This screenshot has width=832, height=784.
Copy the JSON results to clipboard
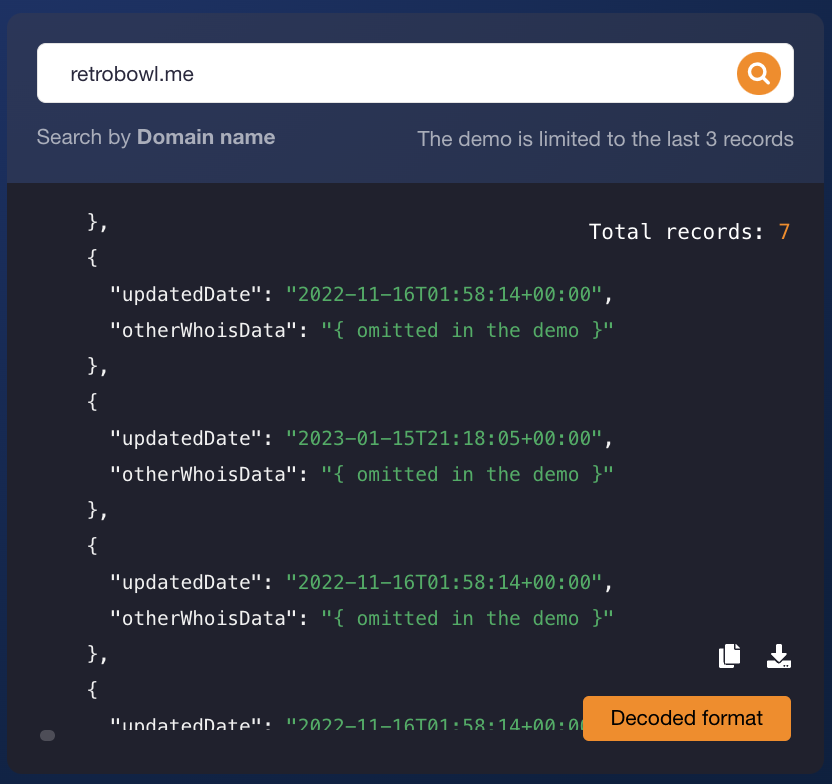pos(729,656)
